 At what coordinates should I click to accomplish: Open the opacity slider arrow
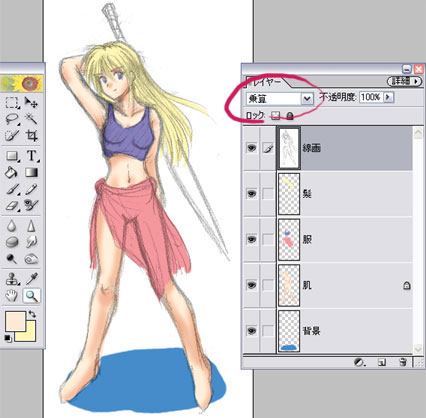click(x=388, y=97)
